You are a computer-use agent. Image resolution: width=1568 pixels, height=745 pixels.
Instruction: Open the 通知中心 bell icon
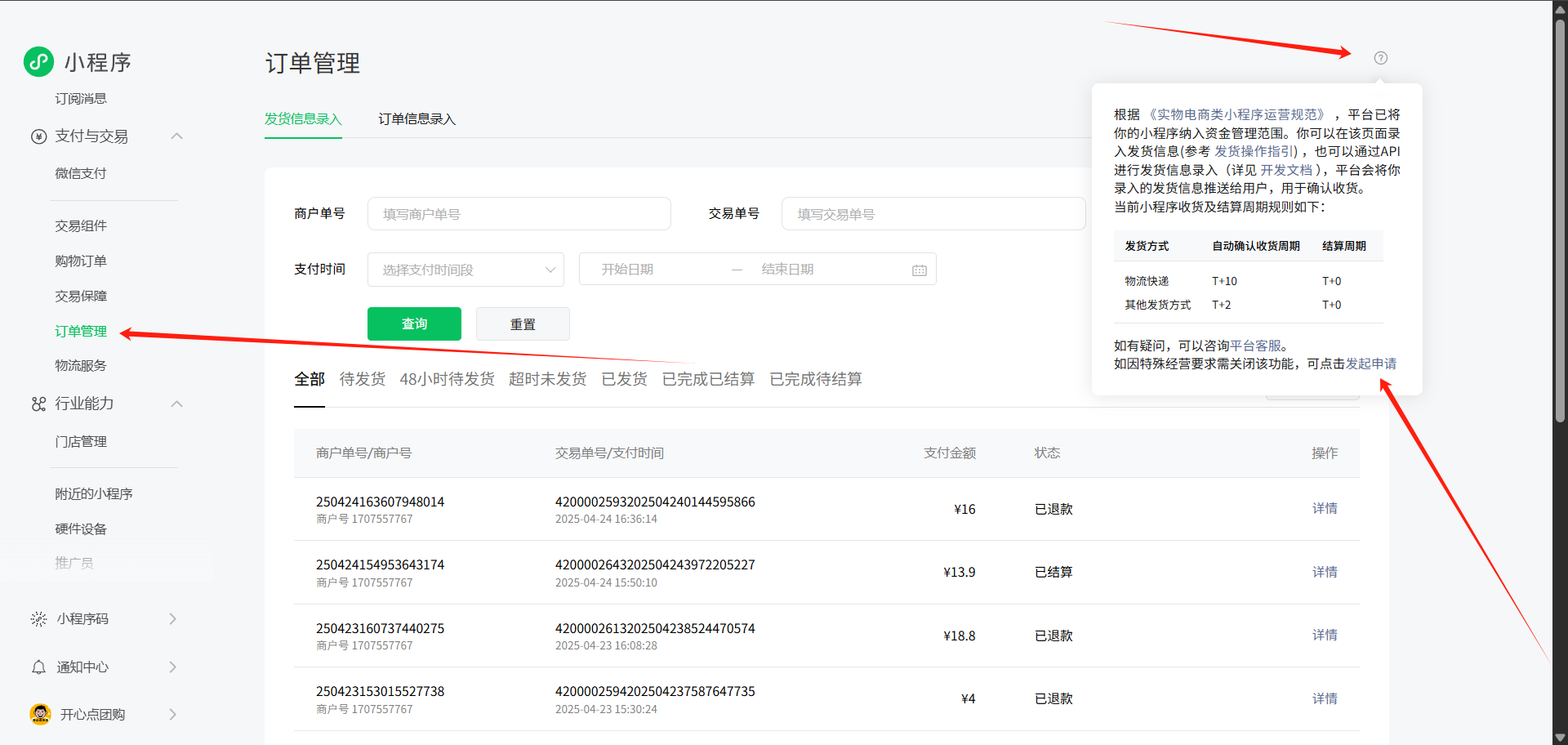coord(38,667)
